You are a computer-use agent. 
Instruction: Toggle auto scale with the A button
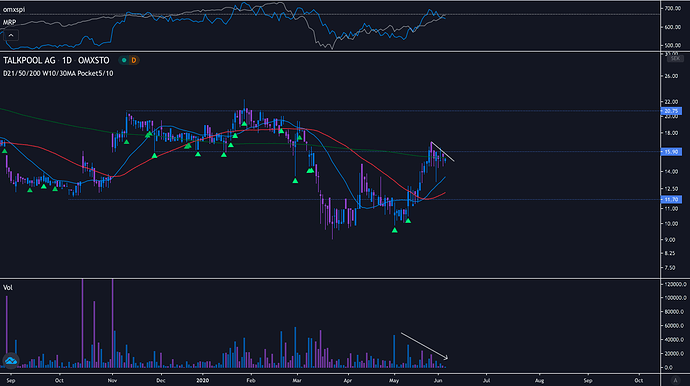click(675, 380)
